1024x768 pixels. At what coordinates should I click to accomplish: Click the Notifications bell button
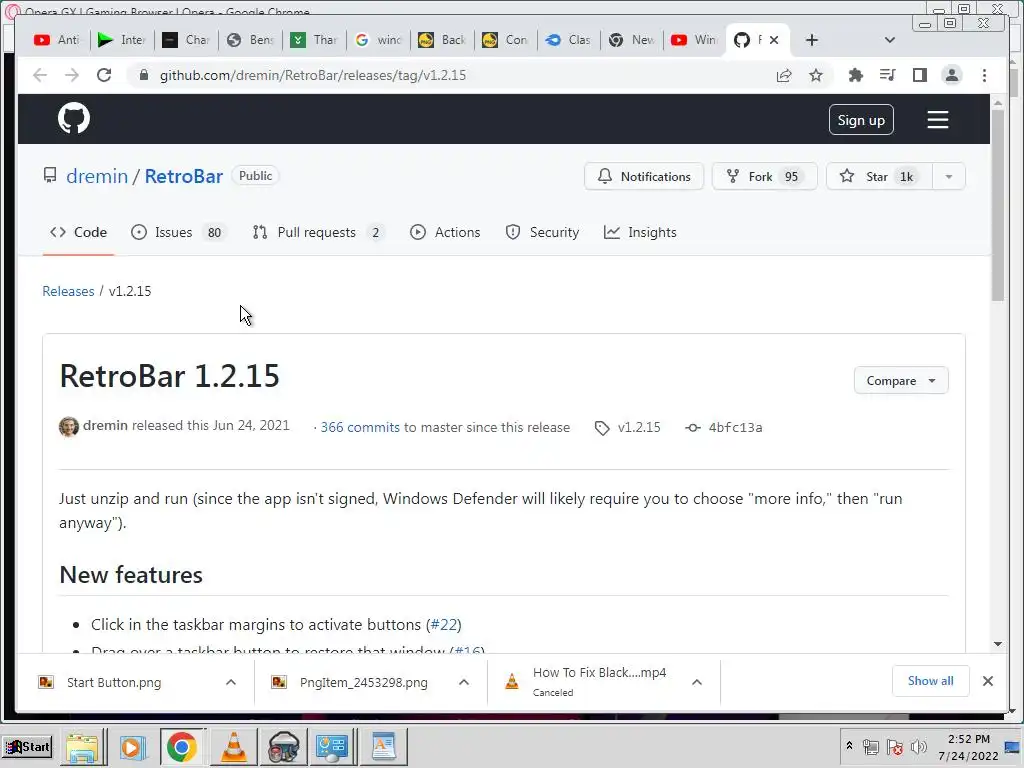643,176
